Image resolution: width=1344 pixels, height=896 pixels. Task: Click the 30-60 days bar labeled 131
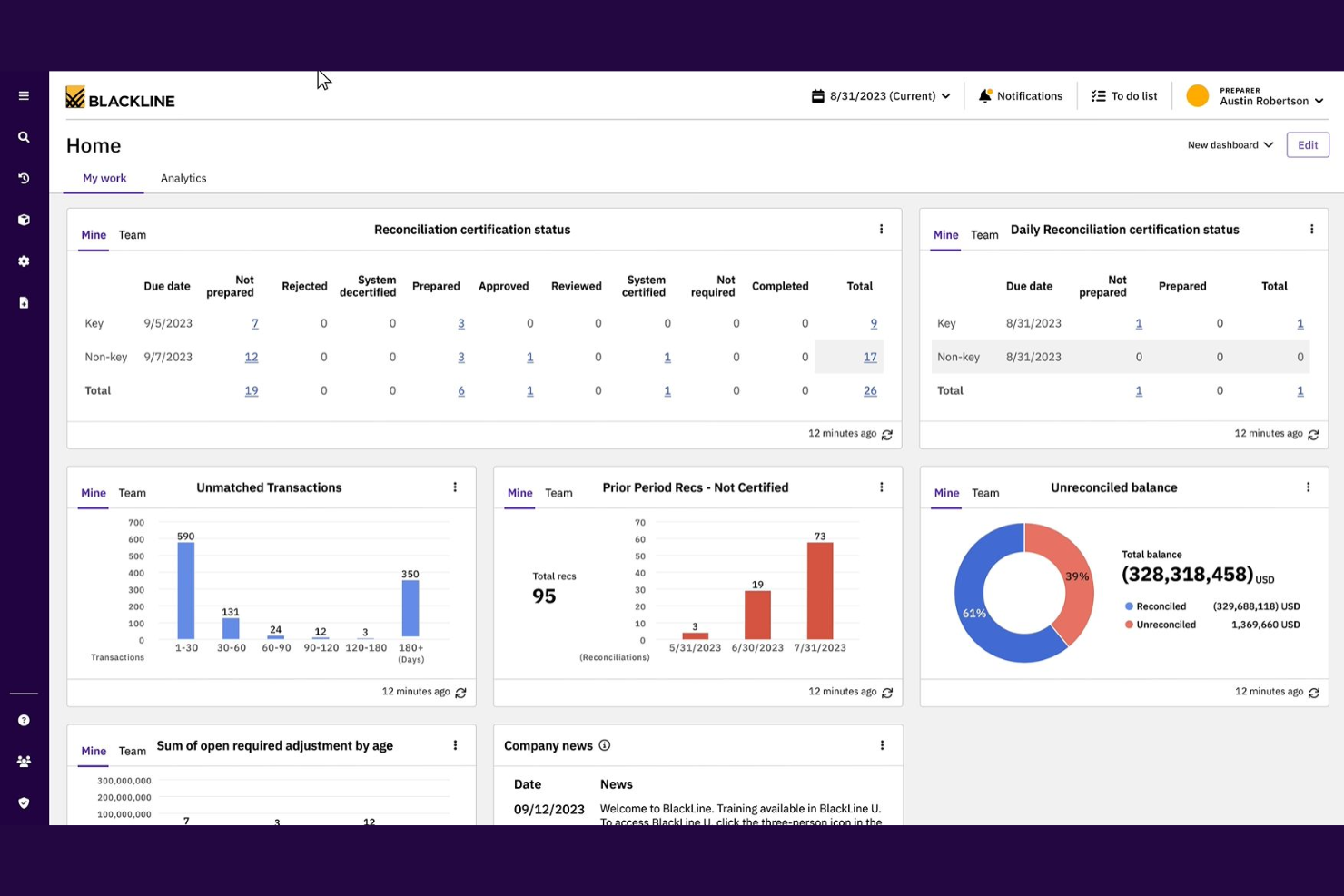pos(231,629)
